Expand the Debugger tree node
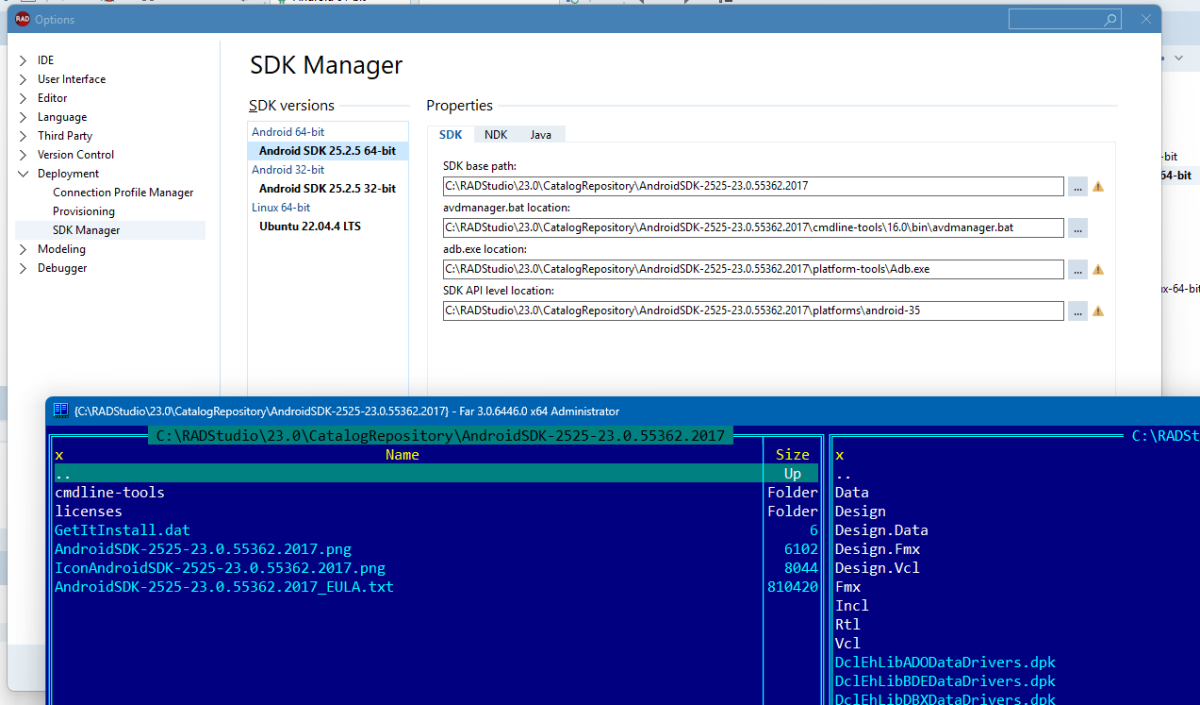Viewport: 1200px width, 705px height. (x=23, y=268)
